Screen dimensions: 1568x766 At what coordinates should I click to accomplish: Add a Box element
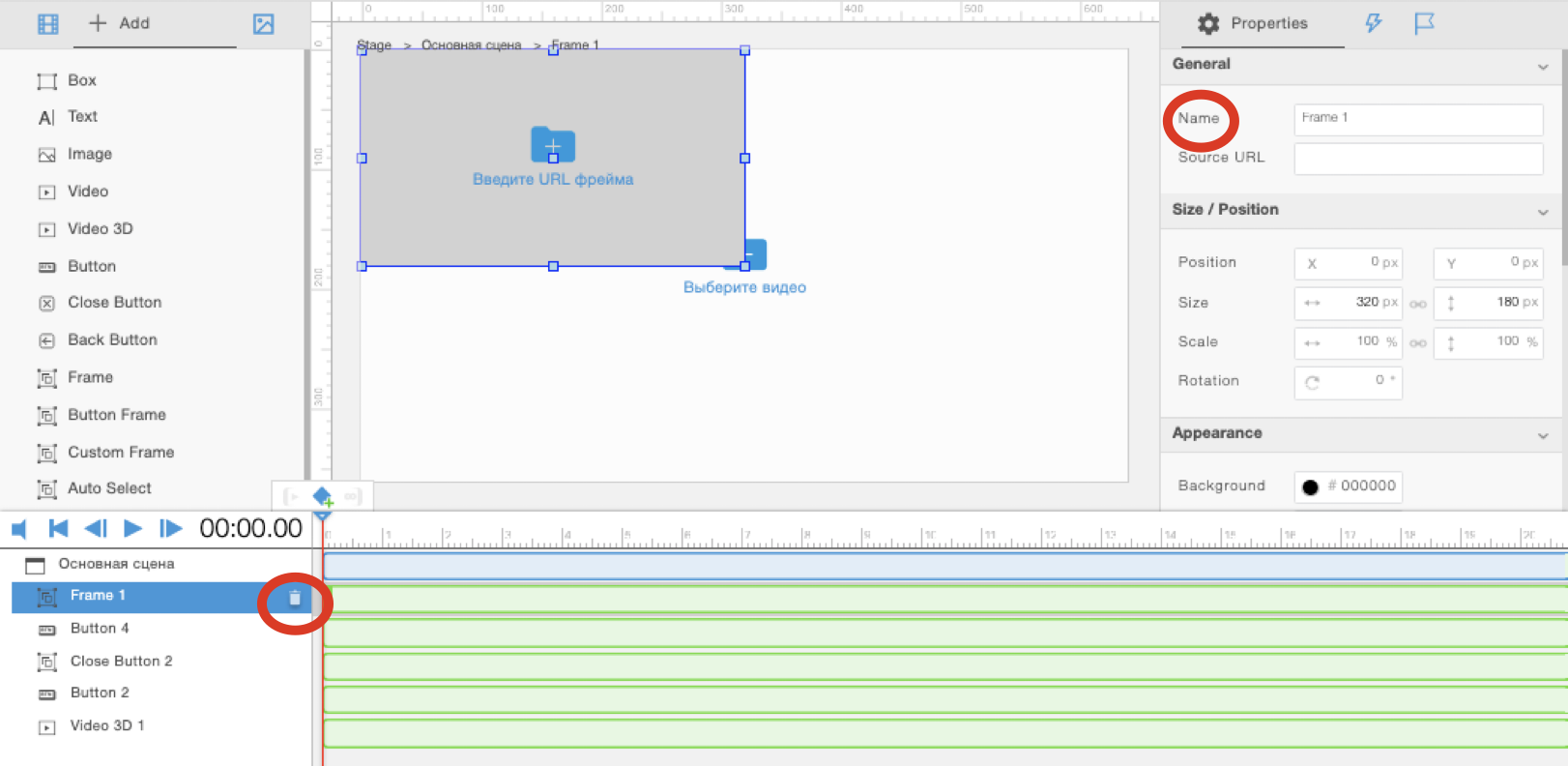(x=67, y=80)
